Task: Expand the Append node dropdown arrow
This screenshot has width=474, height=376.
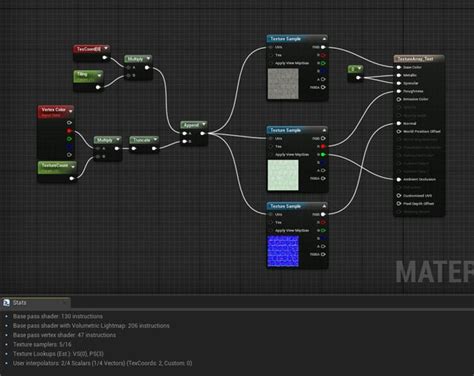Action: click(204, 124)
